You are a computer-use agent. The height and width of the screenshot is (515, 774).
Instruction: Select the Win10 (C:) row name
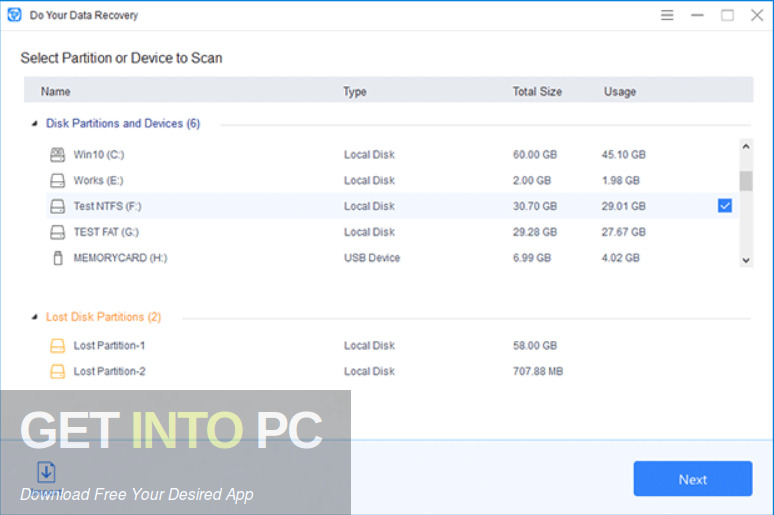(99, 155)
